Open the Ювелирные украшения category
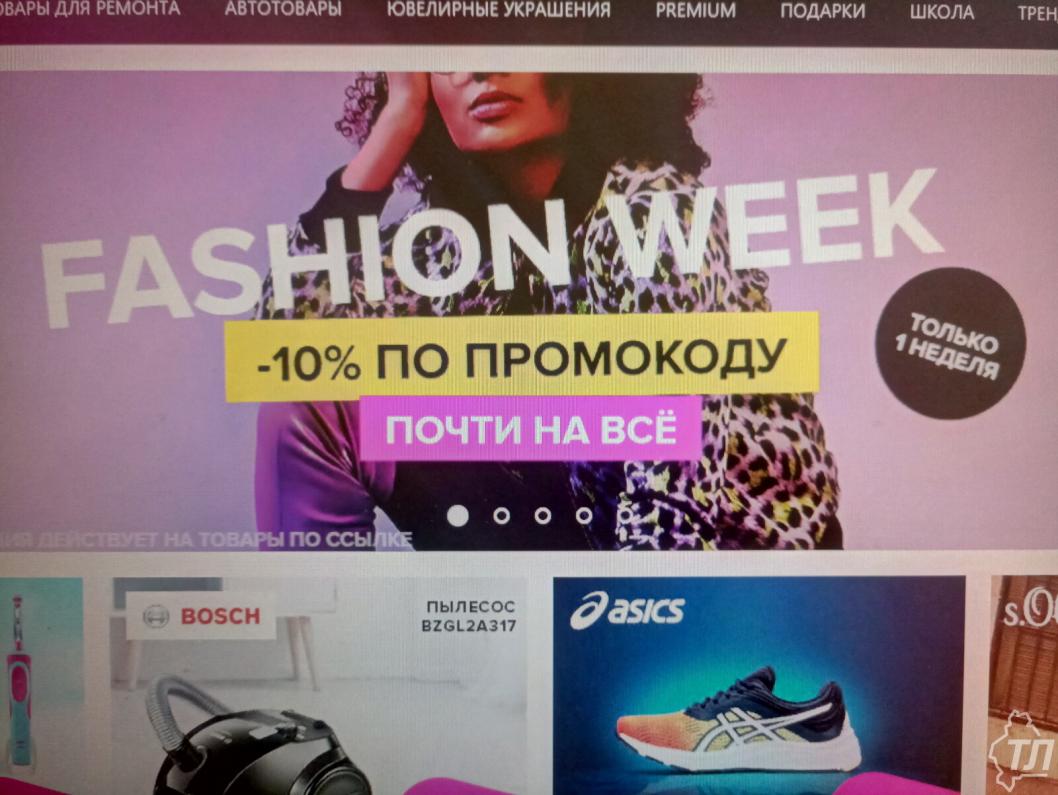This screenshot has width=1058, height=795. [499, 10]
